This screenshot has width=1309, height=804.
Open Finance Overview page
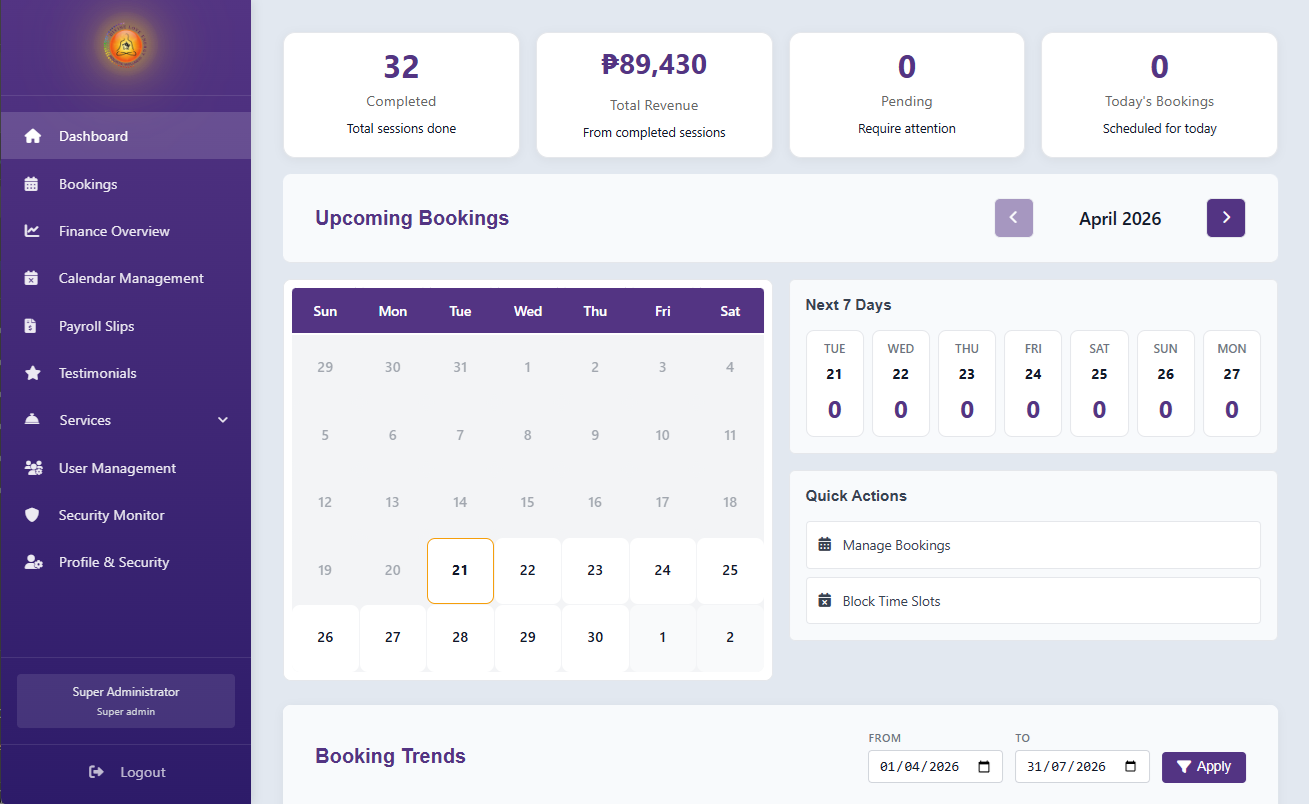[x=126, y=231]
